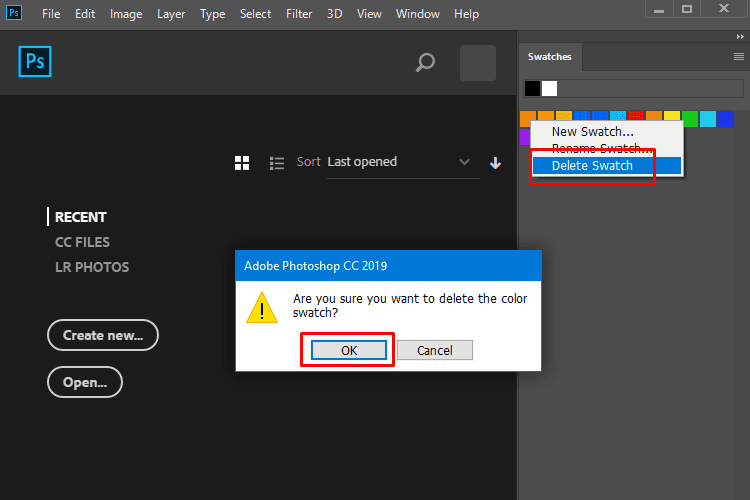Open the Swatches panel options menu icon
The width and height of the screenshot is (750, 500).
click(739, 56)
